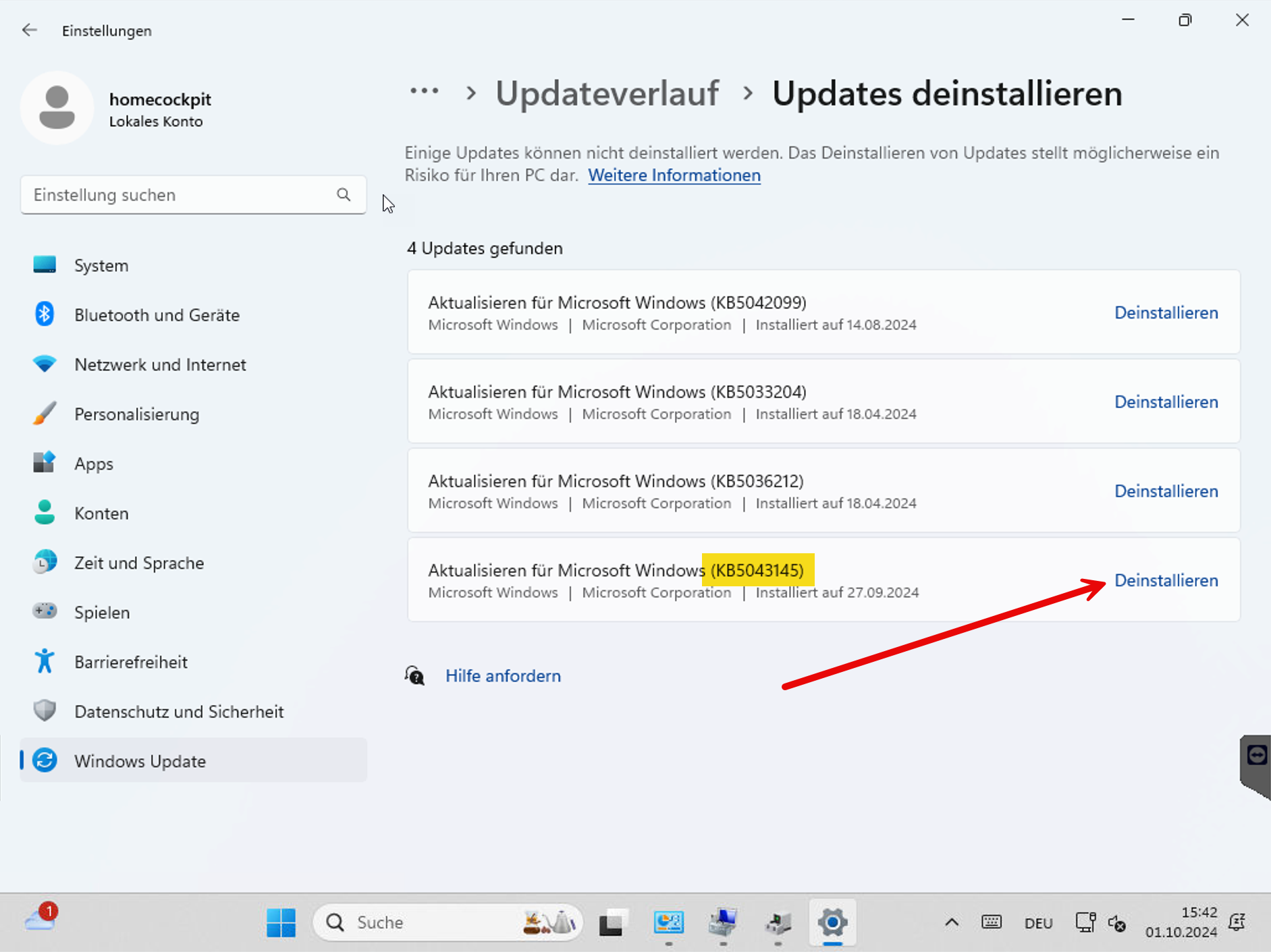This screenshot has height=952, width=1271.
Task: Click the TeamViewer side panel tab
Action: 1256,756
